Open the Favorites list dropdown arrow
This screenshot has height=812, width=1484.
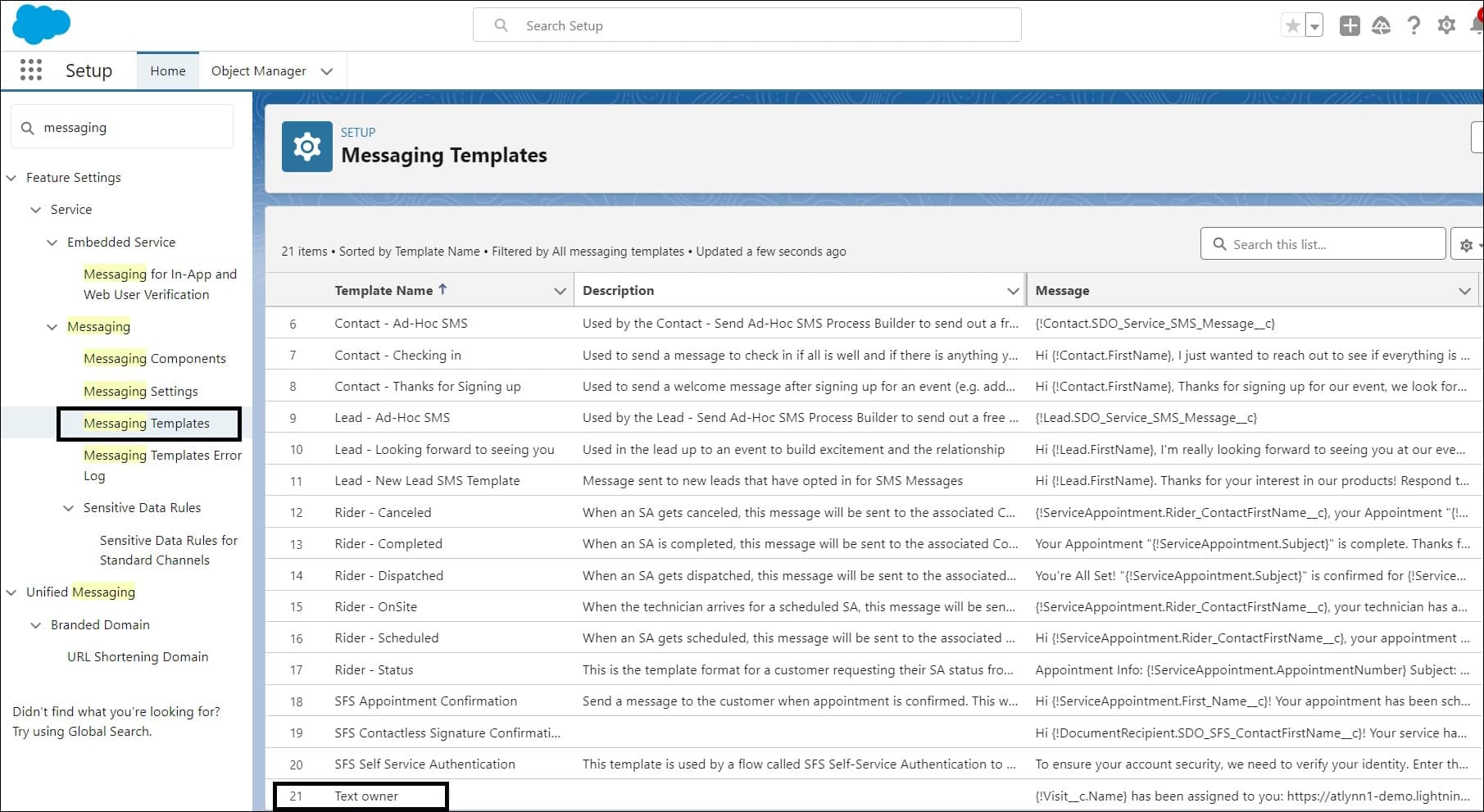click(x=1314, y=25)
